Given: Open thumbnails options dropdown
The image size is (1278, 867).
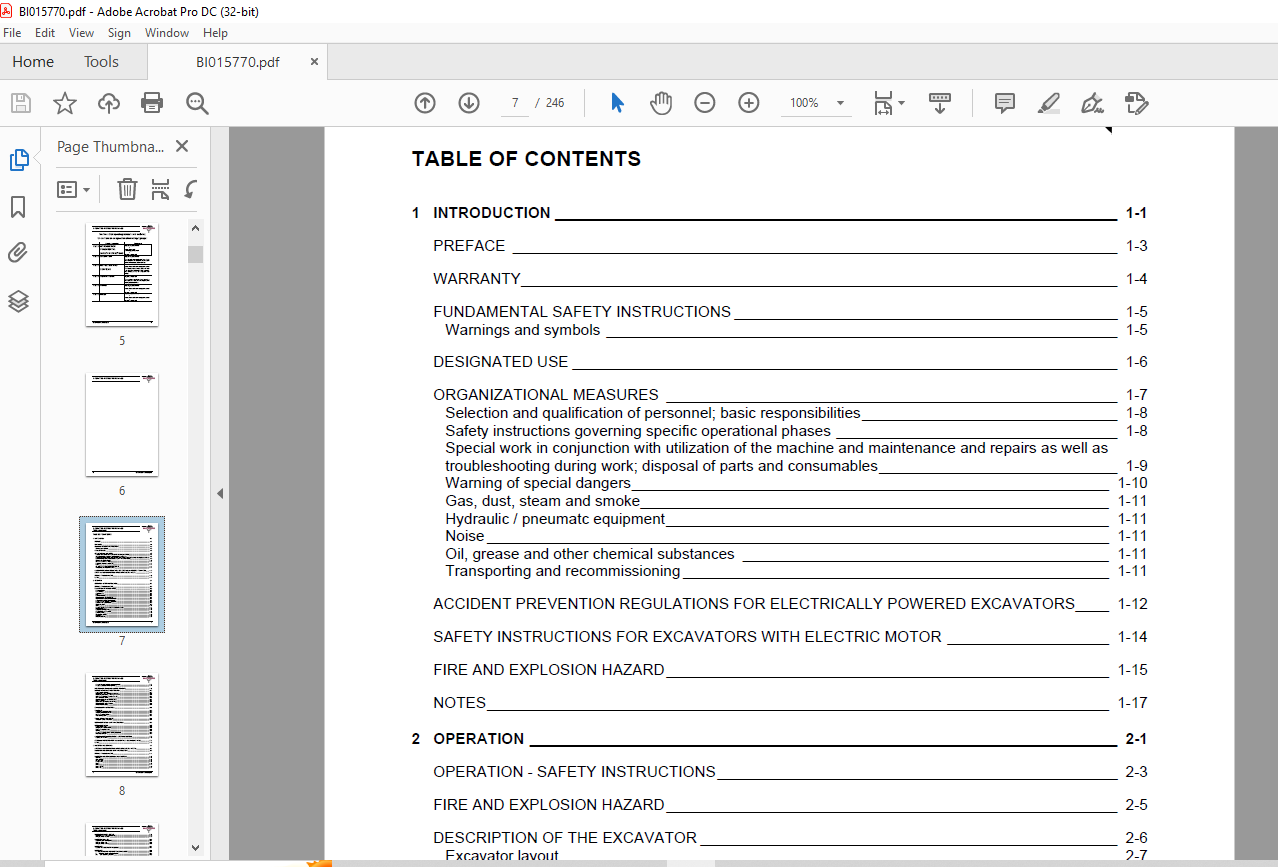Looking at the screenshot, I should pyautogui.click(x=74, y=189).
